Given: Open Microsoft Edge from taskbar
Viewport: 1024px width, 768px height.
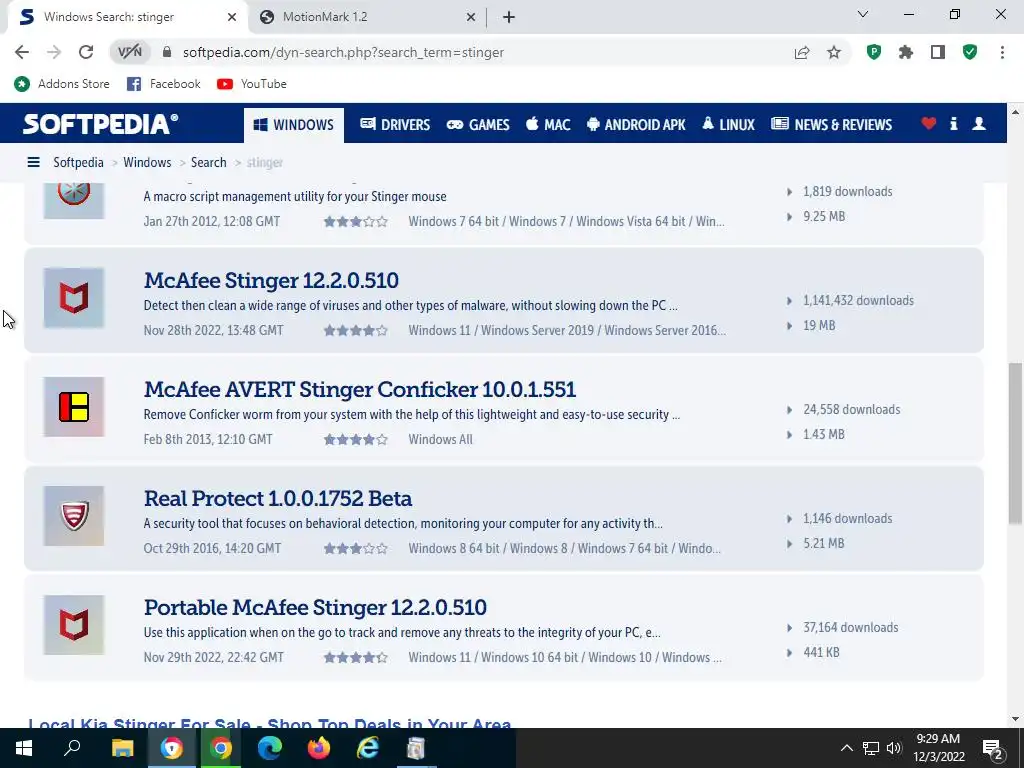Looking at the screenshot, I should pos(269,748).
